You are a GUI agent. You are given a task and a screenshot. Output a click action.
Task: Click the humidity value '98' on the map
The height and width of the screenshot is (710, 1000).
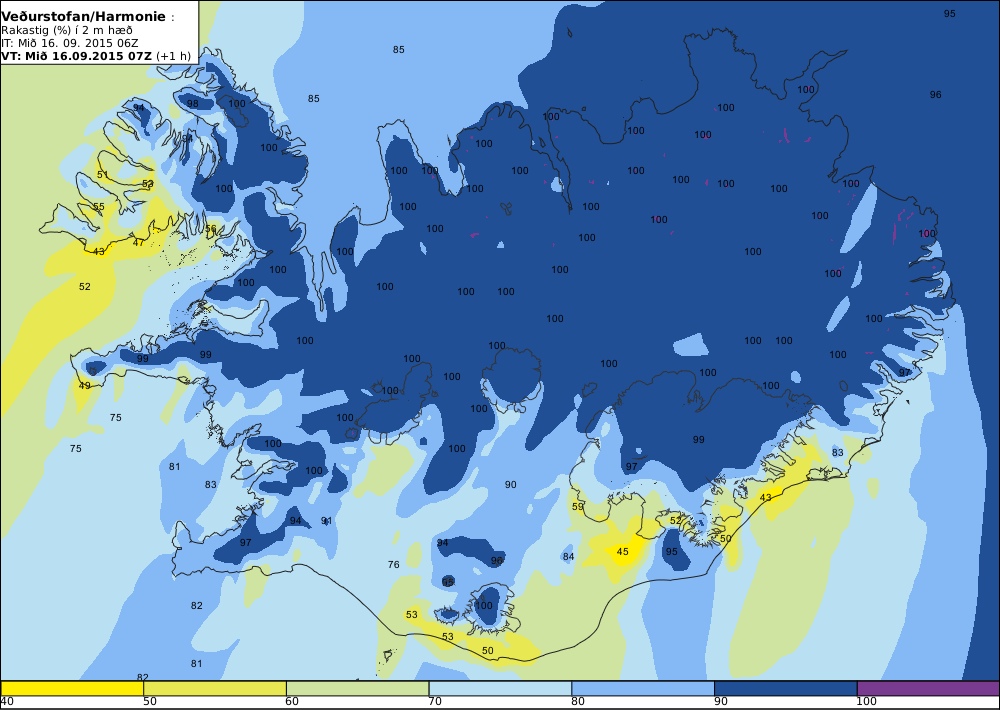click(x=192, y=103)
